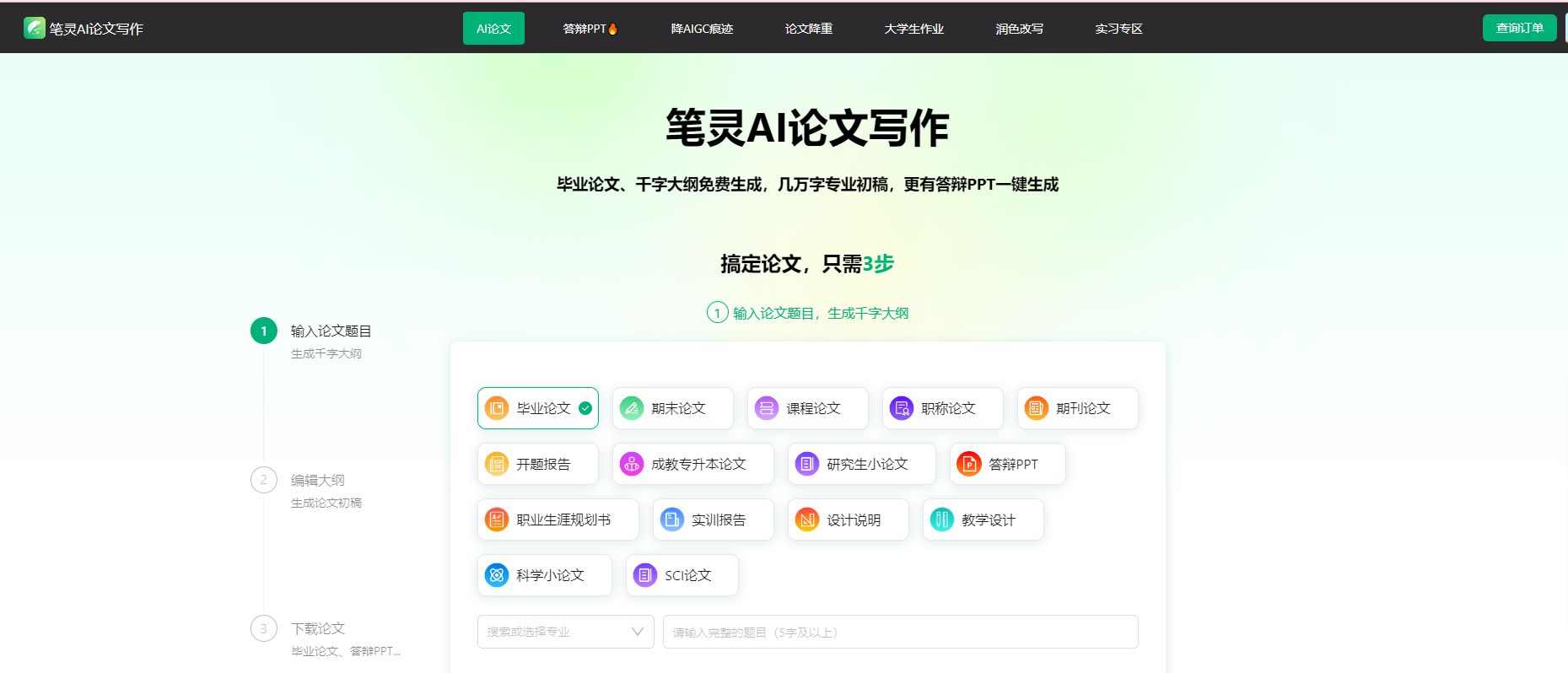Choose the 职业生涯规划书 card

click(558, 520)
